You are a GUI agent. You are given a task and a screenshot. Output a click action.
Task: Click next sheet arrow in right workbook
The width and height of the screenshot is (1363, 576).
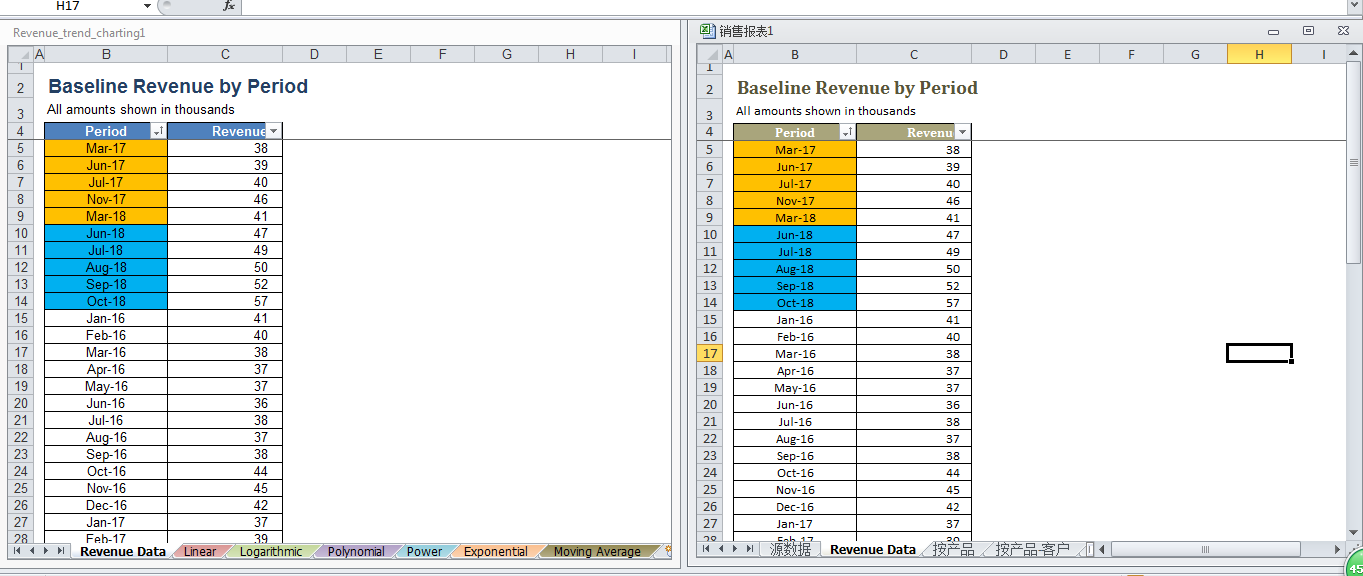click(736, 549)
